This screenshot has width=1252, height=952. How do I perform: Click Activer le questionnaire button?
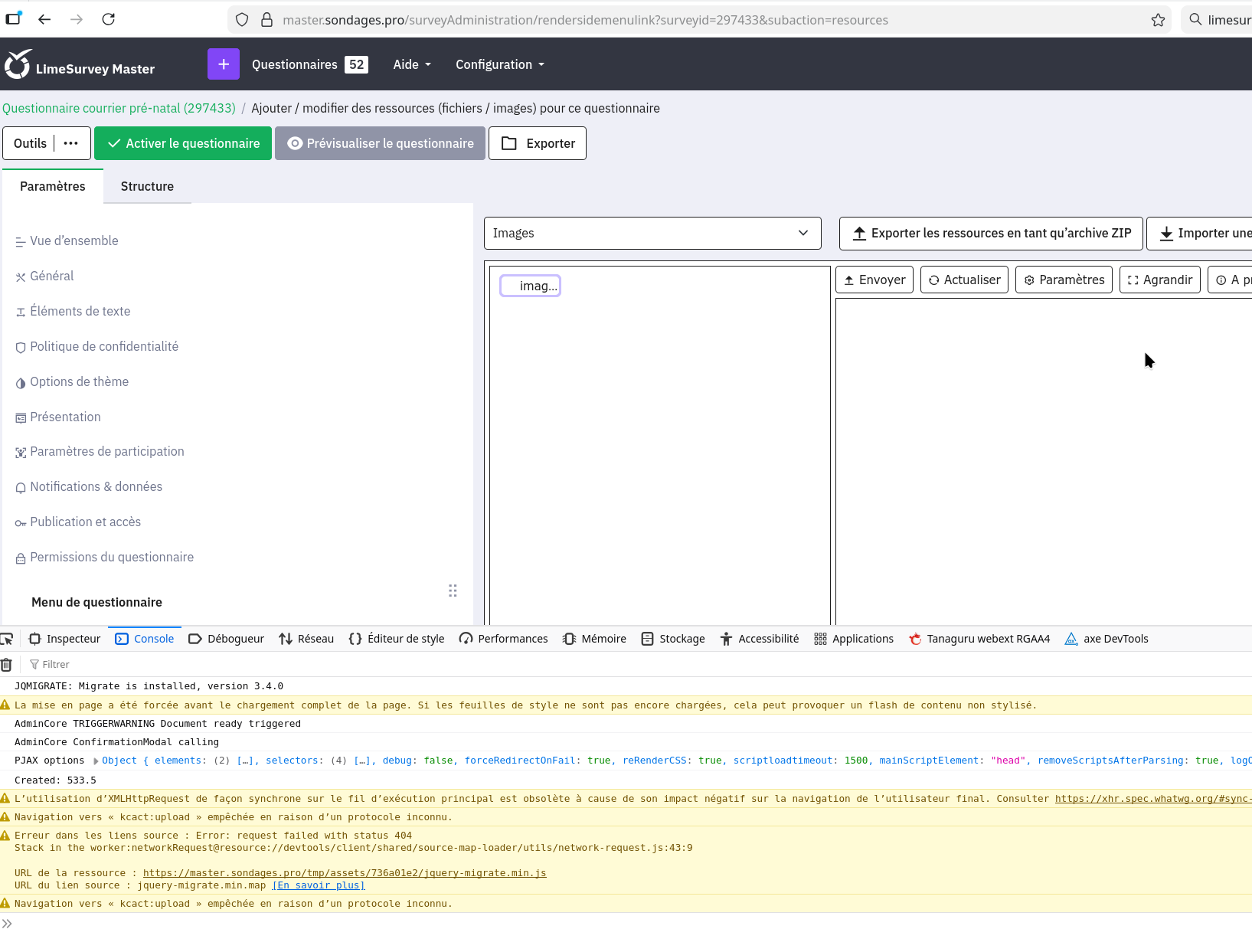(183, 143)
